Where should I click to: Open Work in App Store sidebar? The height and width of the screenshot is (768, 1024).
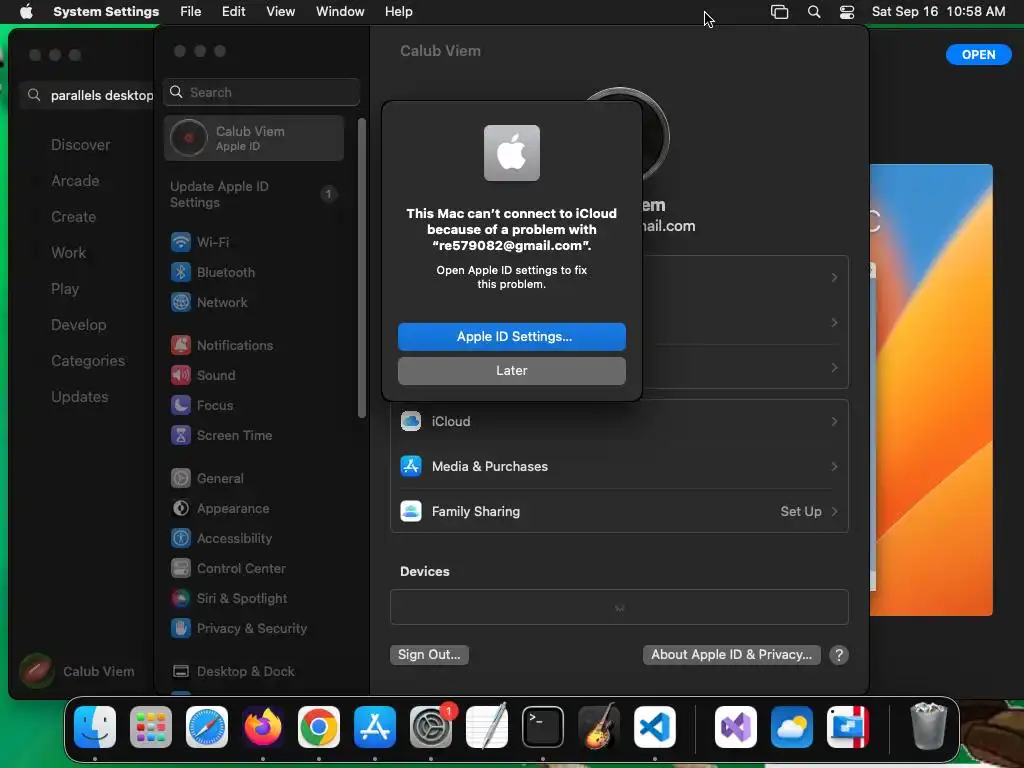[x=69, y=253]
